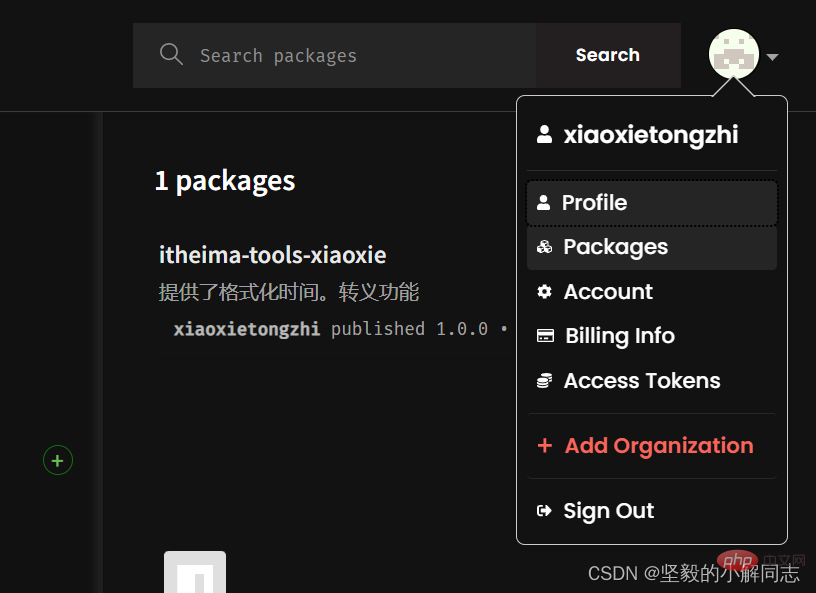Click the Account gear icon
The image size is (816, 593).
point(544,292)
